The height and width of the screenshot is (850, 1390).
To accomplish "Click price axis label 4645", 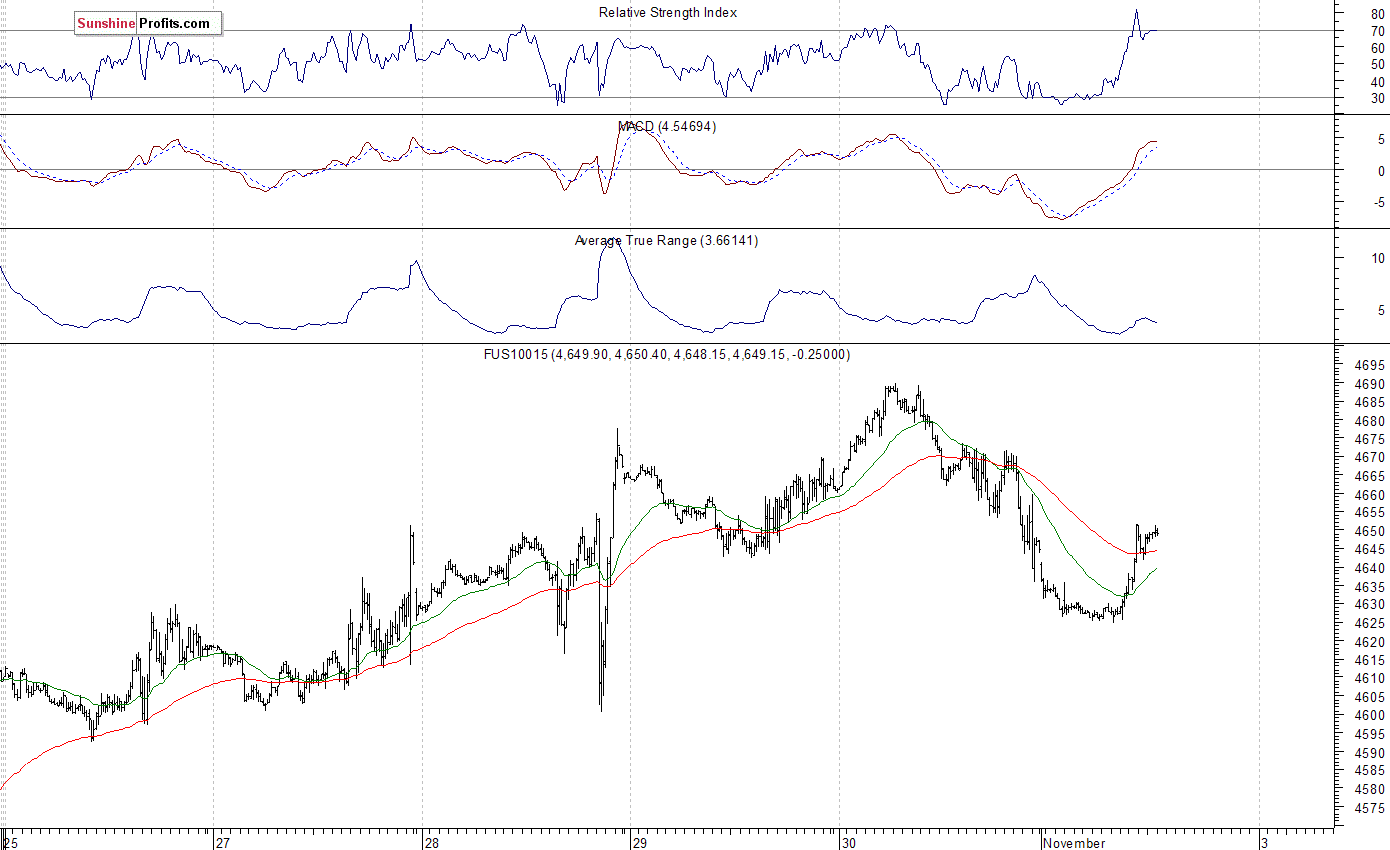I will click(x=1370, y=550).
